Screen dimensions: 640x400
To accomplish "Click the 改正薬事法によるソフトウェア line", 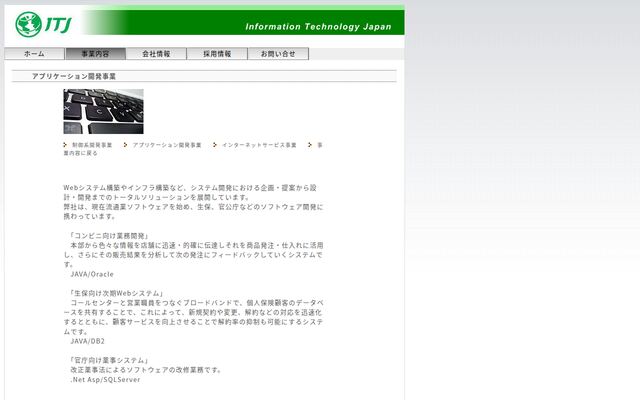I will (147, 370).
